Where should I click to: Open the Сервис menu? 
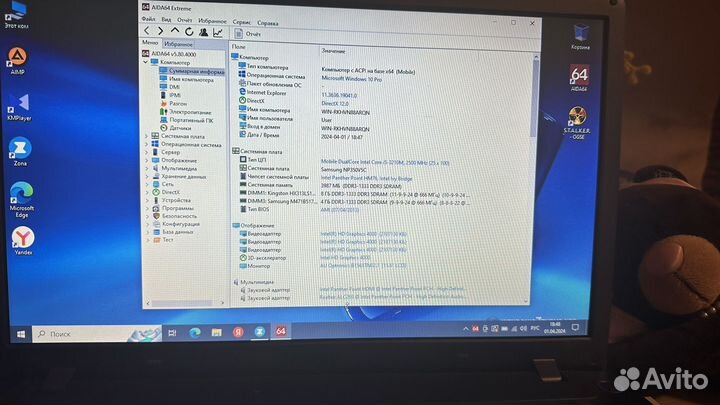tap(242, 22)
